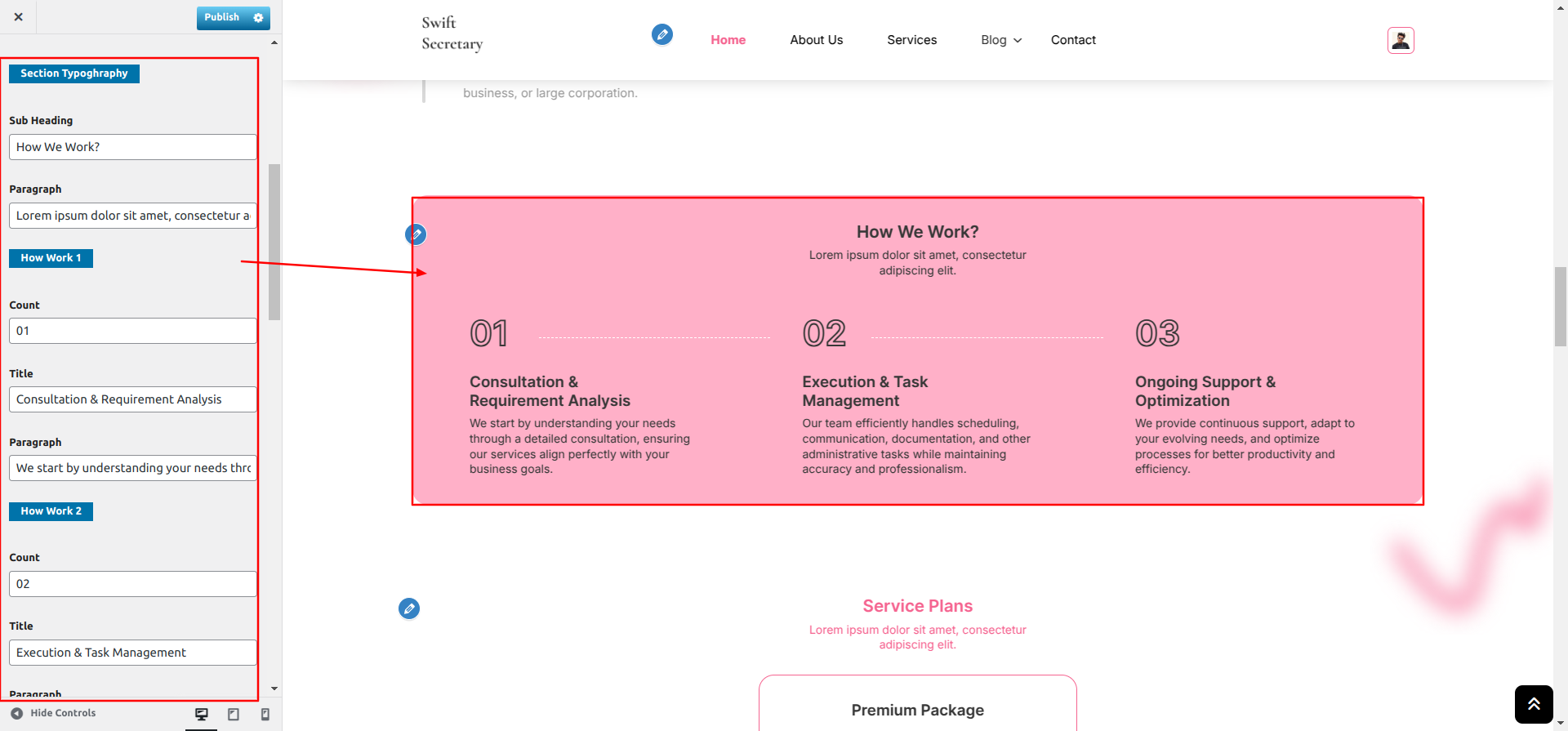Switch to mobile preview device
This screenshot has width=1568, height=731.
(x=265, y=714)
